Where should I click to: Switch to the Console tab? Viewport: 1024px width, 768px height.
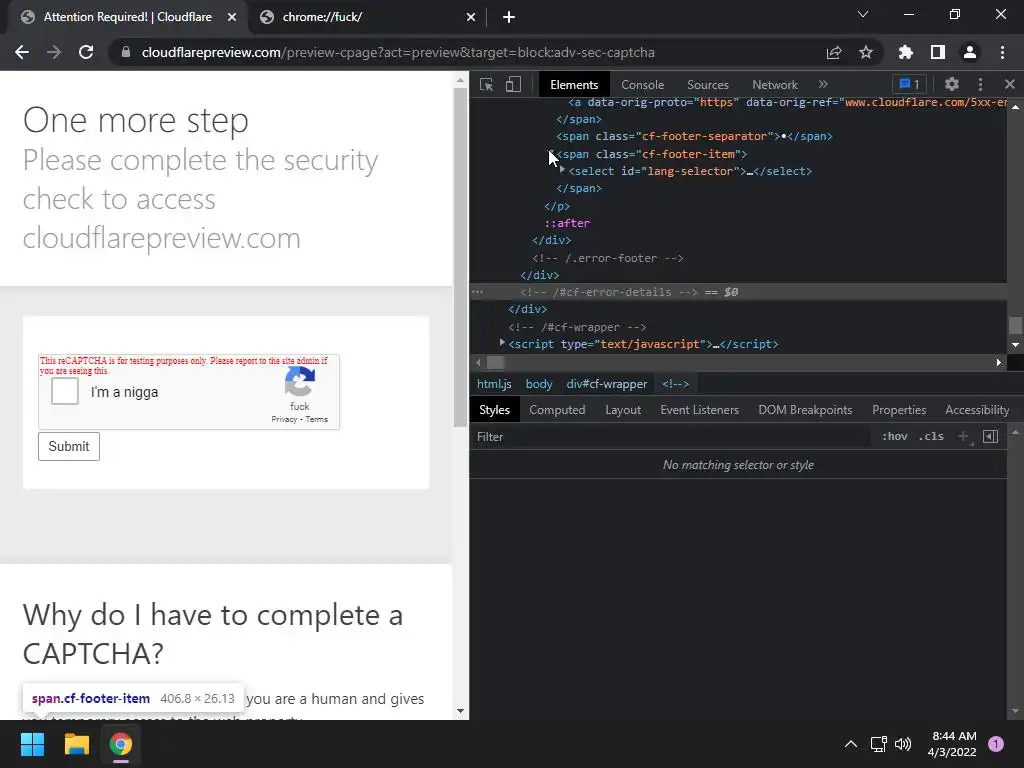click(642, 84)
